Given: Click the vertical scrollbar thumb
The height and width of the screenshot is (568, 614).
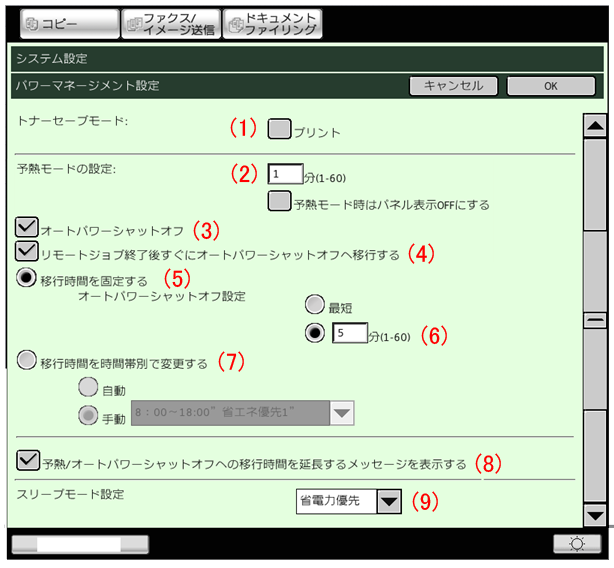Looking at the screenshot, I should (596, 320).
